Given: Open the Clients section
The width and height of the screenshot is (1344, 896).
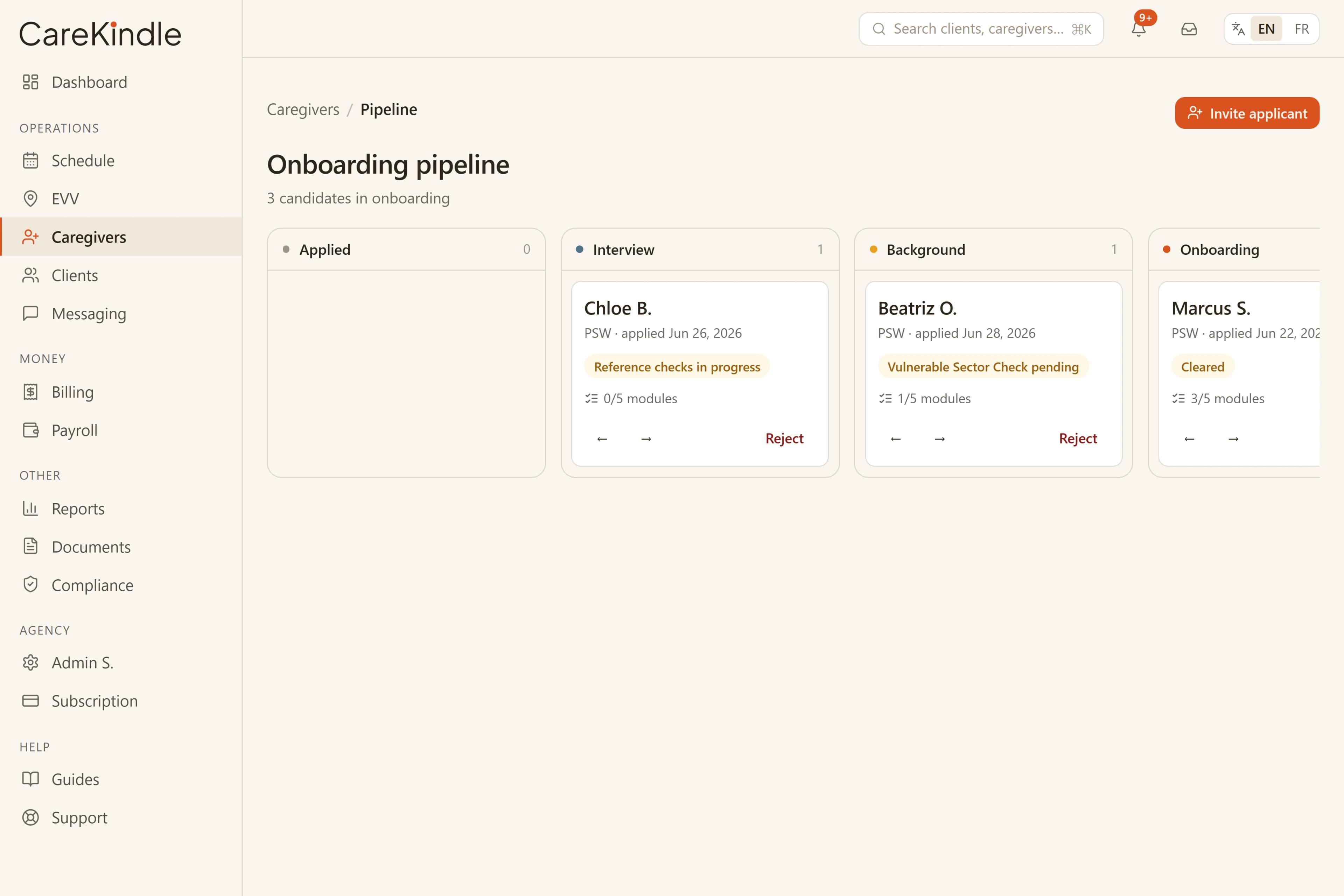Looking at the screenshot, I should point(121,275).
